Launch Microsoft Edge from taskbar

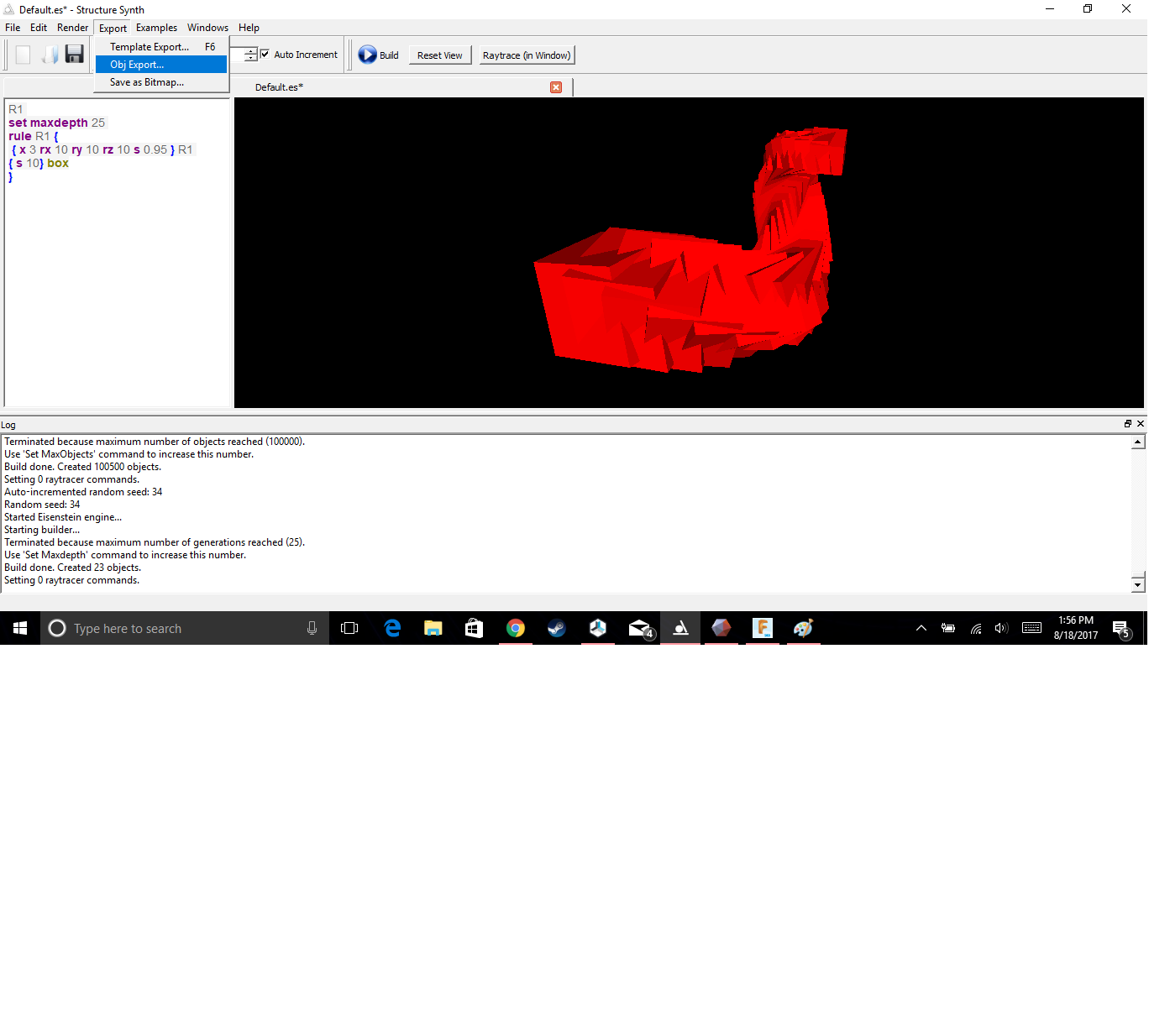tap(392, 628)
